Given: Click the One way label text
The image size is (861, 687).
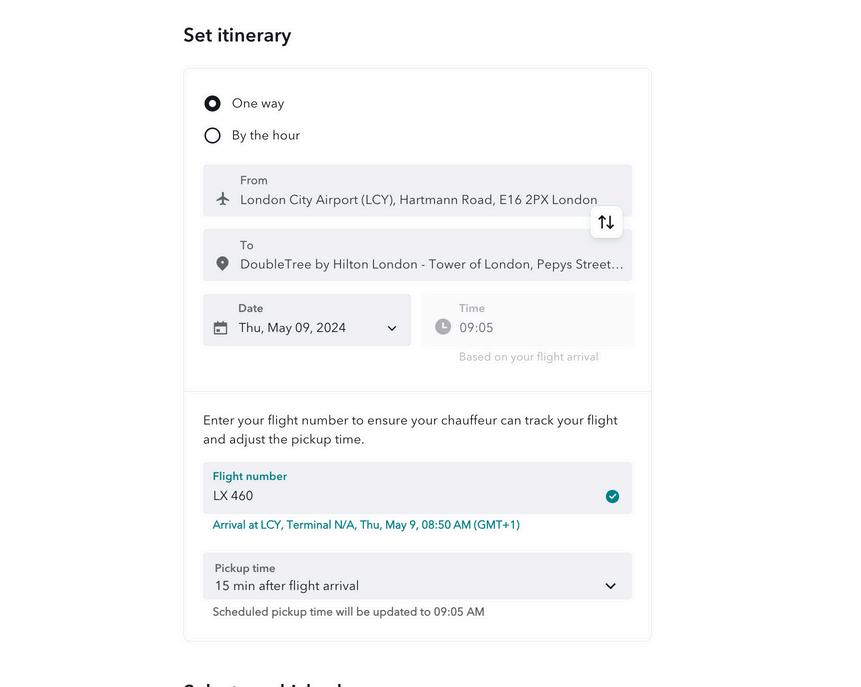Looking at the screenshot, I should click(x=258, y=104).
